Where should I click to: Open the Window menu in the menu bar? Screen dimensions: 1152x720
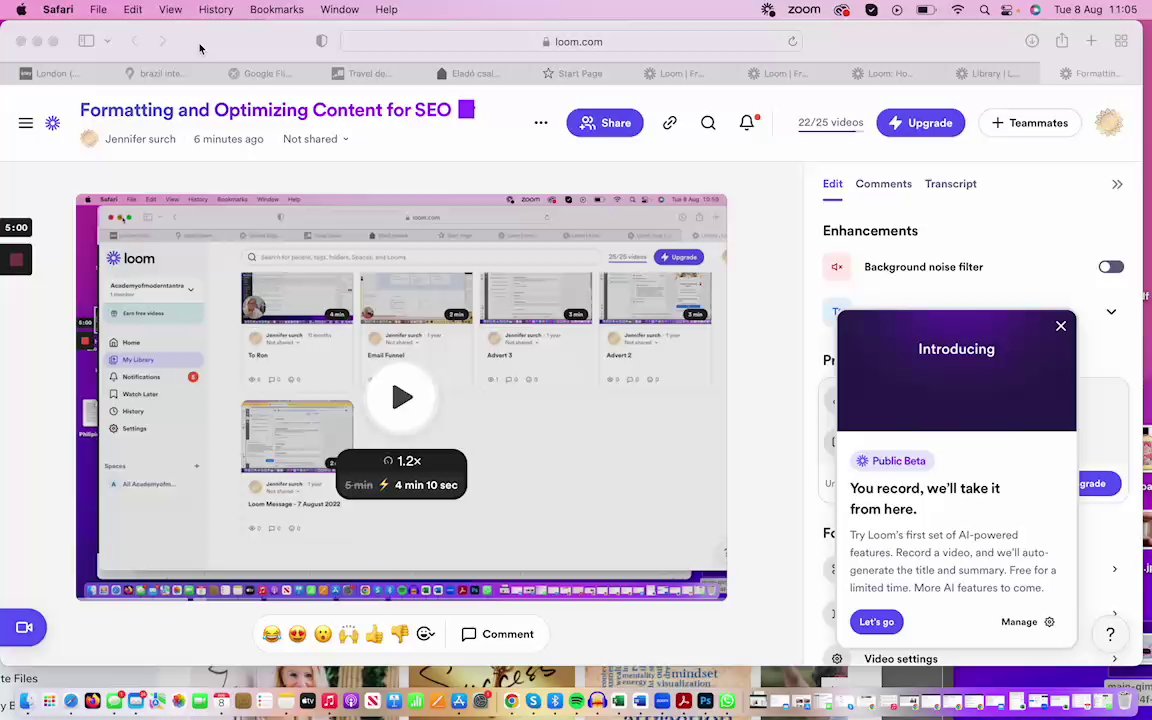point(339,10)
